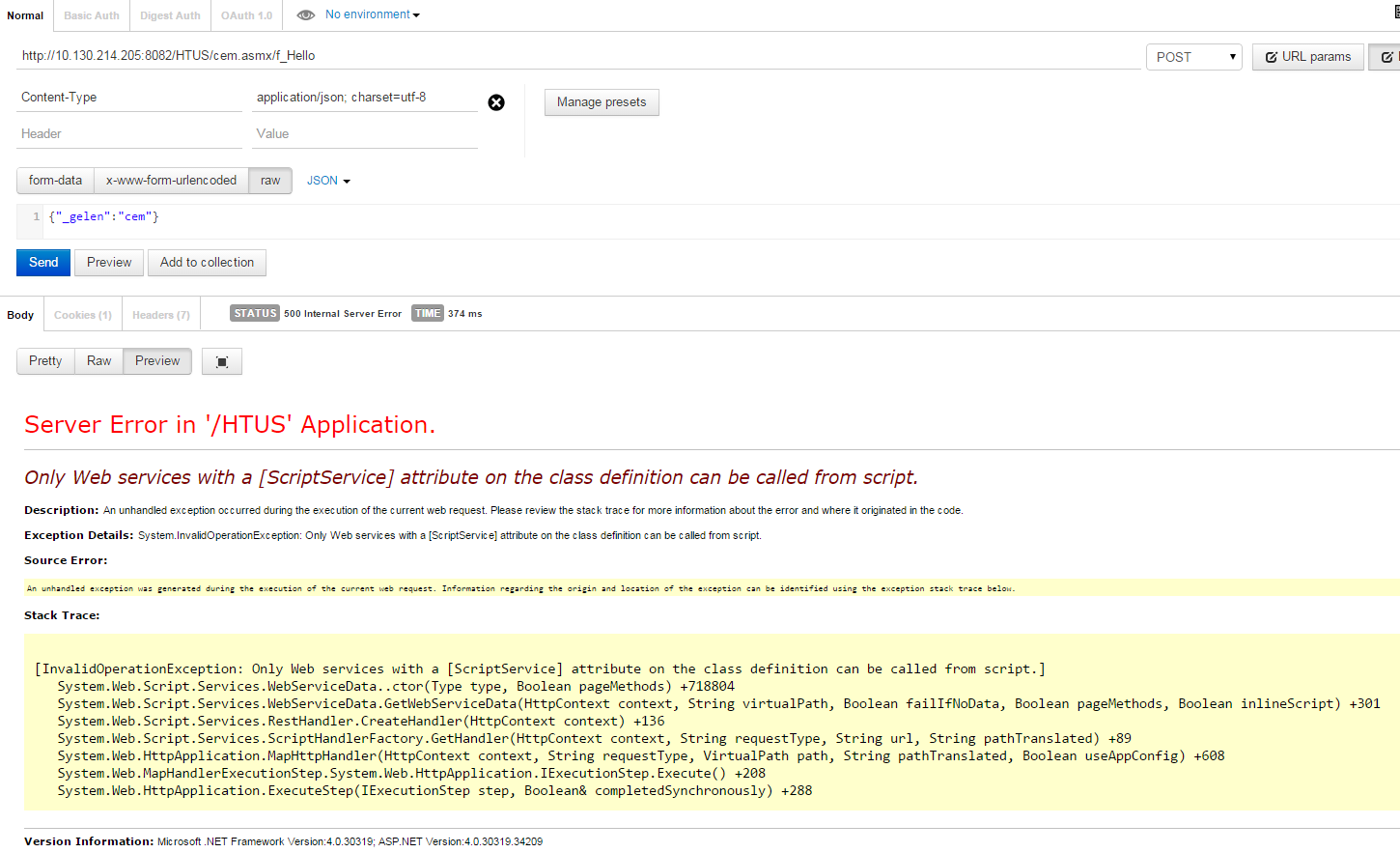Click the "Exception Details:" label

tap(79, 535)
